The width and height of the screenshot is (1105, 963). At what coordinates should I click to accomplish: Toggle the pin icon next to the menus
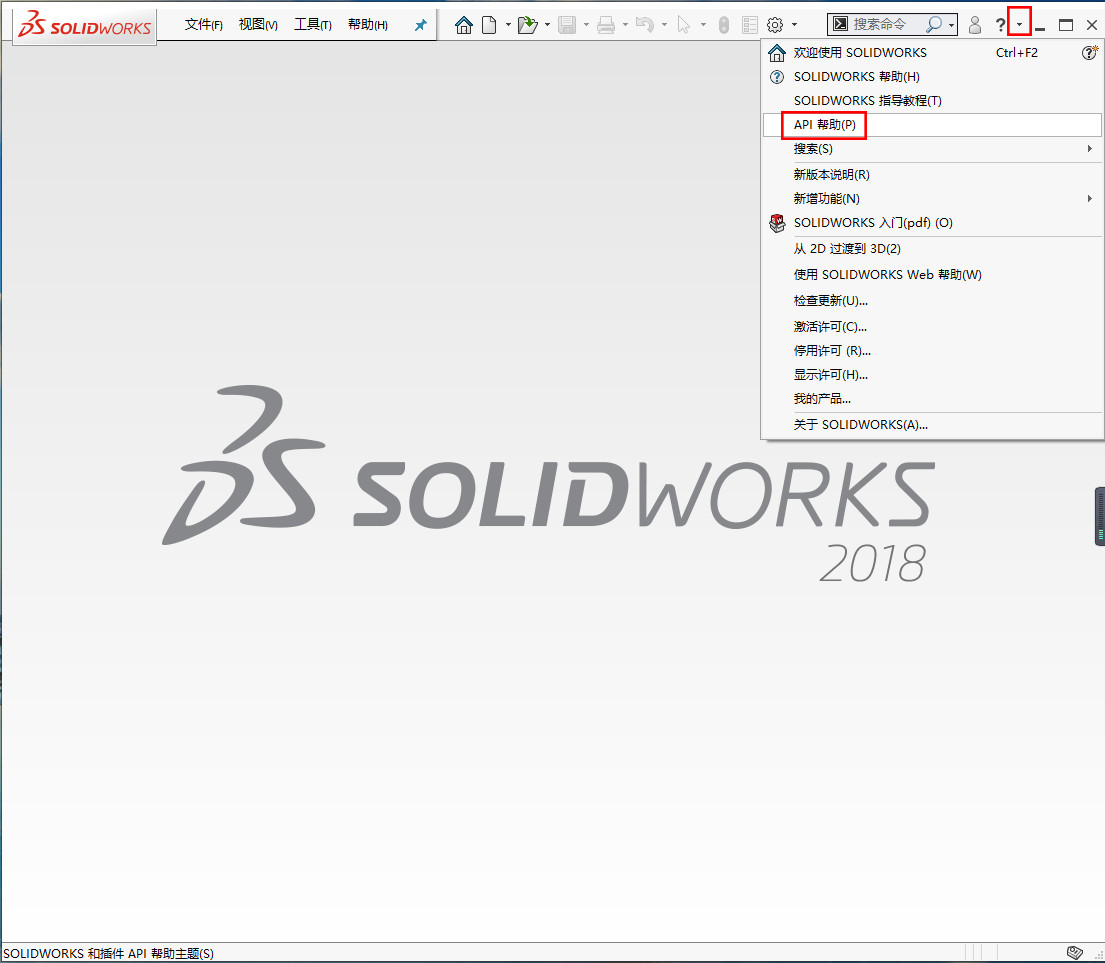(420, 24)
